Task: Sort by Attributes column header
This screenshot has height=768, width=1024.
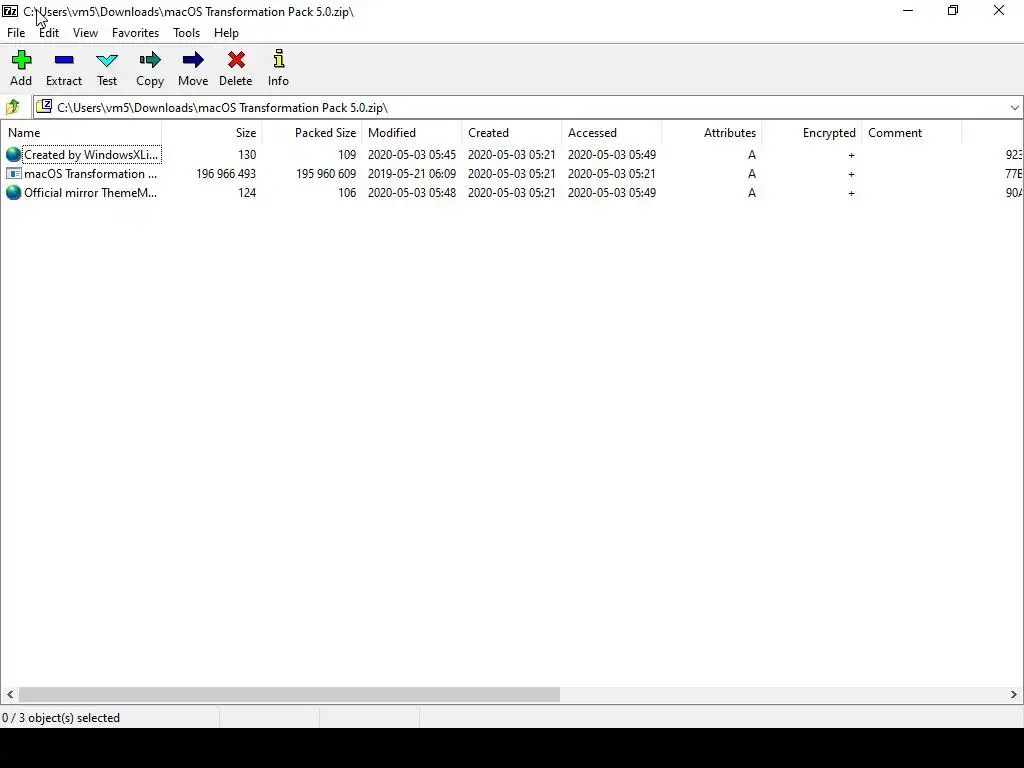Action: point(711,133)
